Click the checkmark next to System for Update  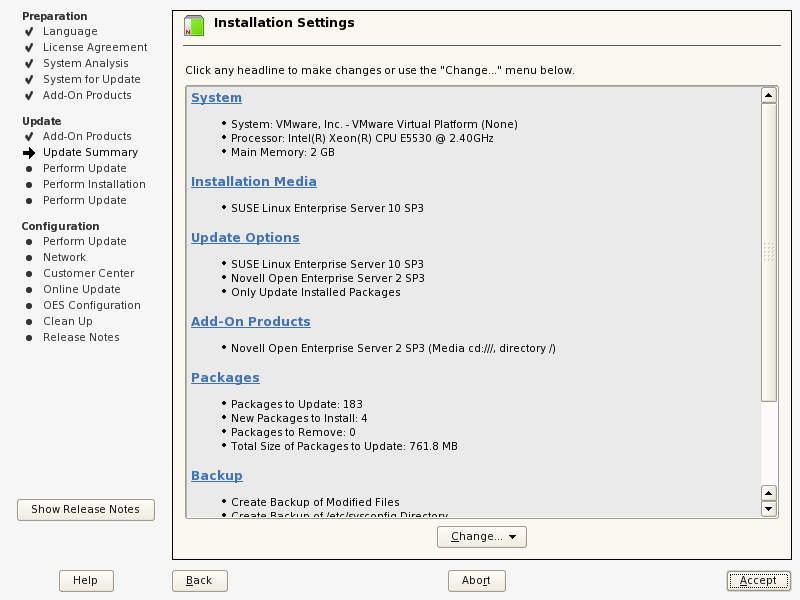pos(29,80)
